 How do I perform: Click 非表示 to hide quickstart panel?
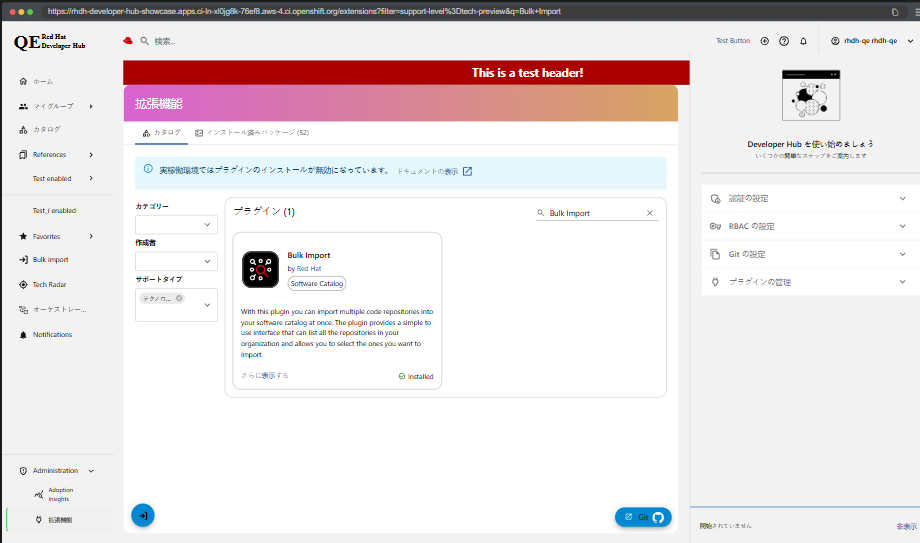point(906,527)
